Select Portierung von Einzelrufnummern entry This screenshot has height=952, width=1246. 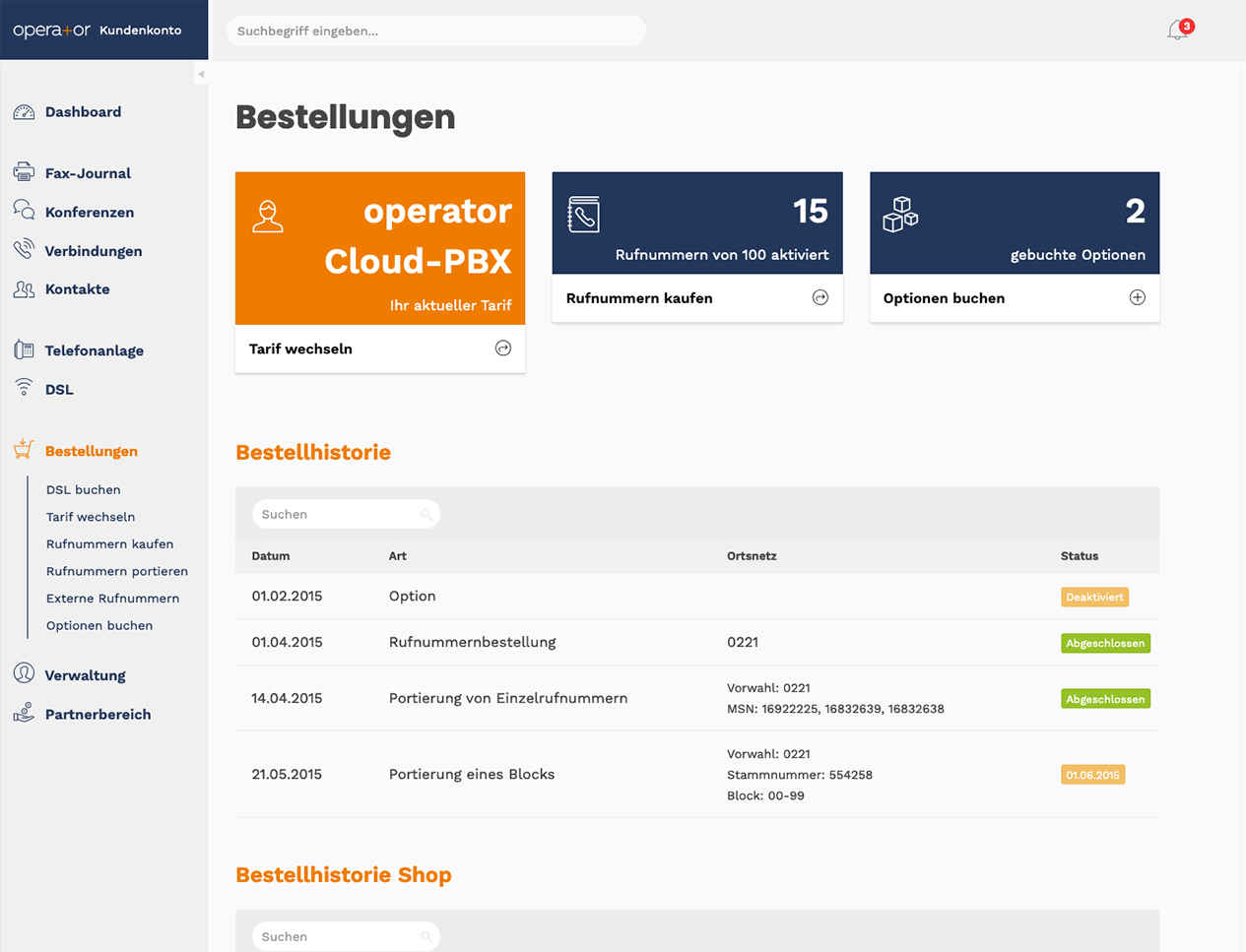pyautogui.click(x=508, y=698)
